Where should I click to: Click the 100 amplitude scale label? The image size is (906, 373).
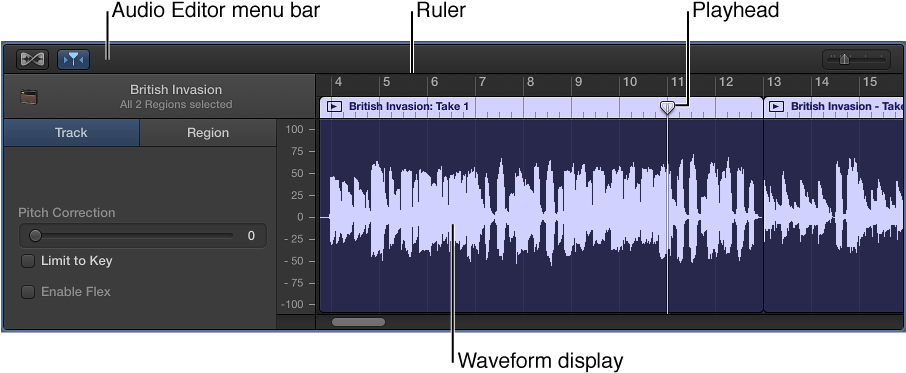294,129
